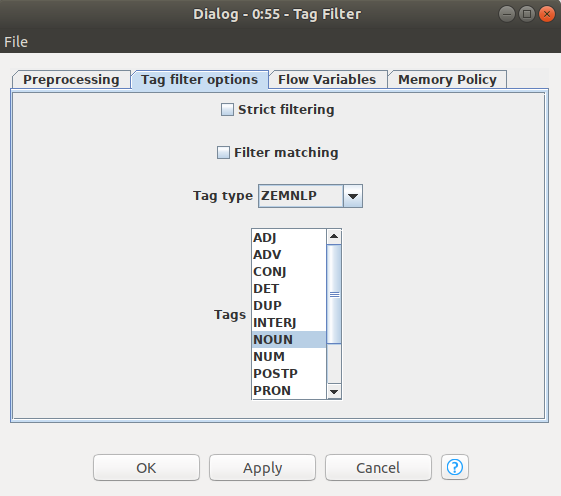
Task: Open the ZEMNLP tag type combo box
Action: [x=310, y=196]
